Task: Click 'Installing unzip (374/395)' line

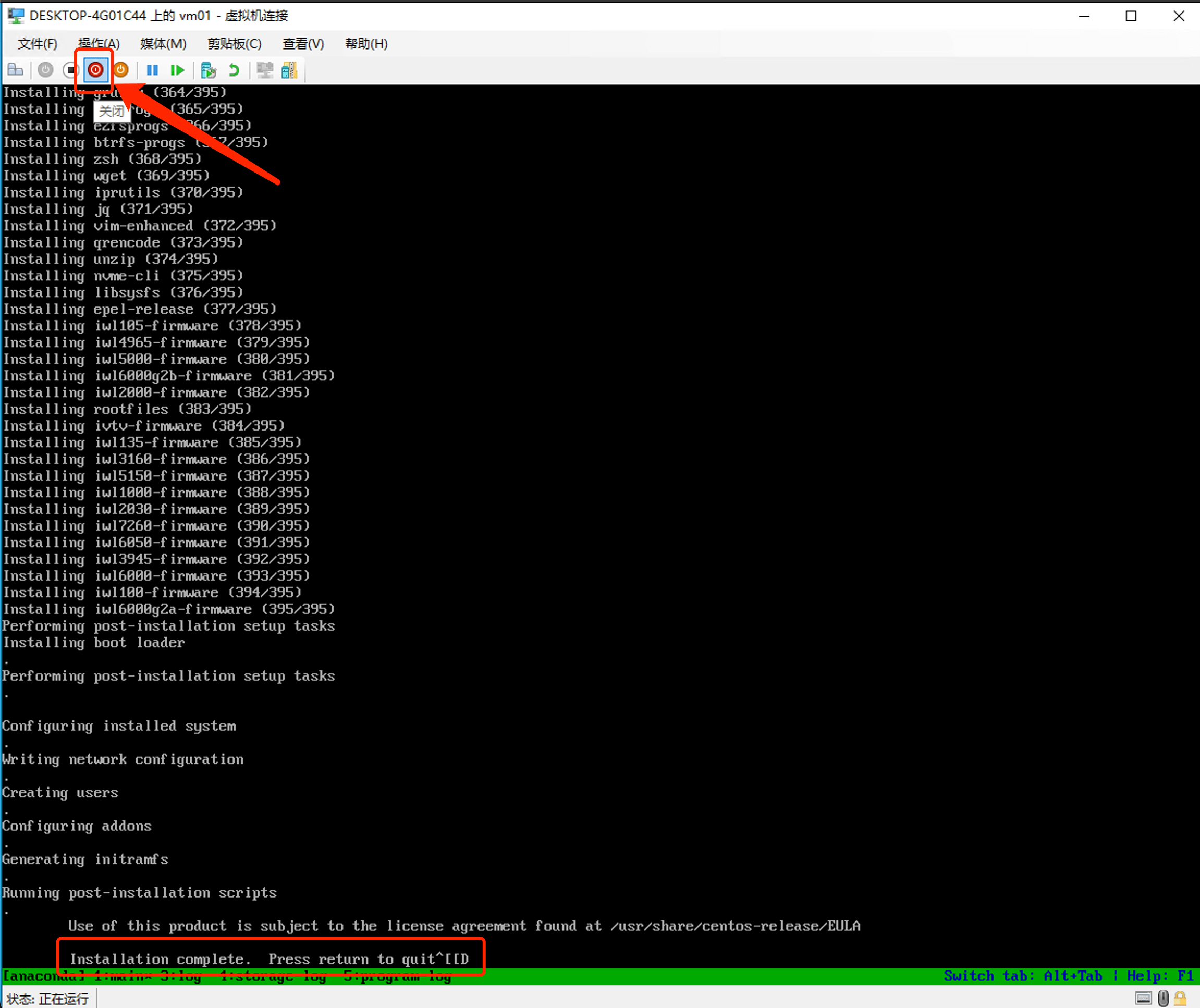Action: tap(111, 259)
